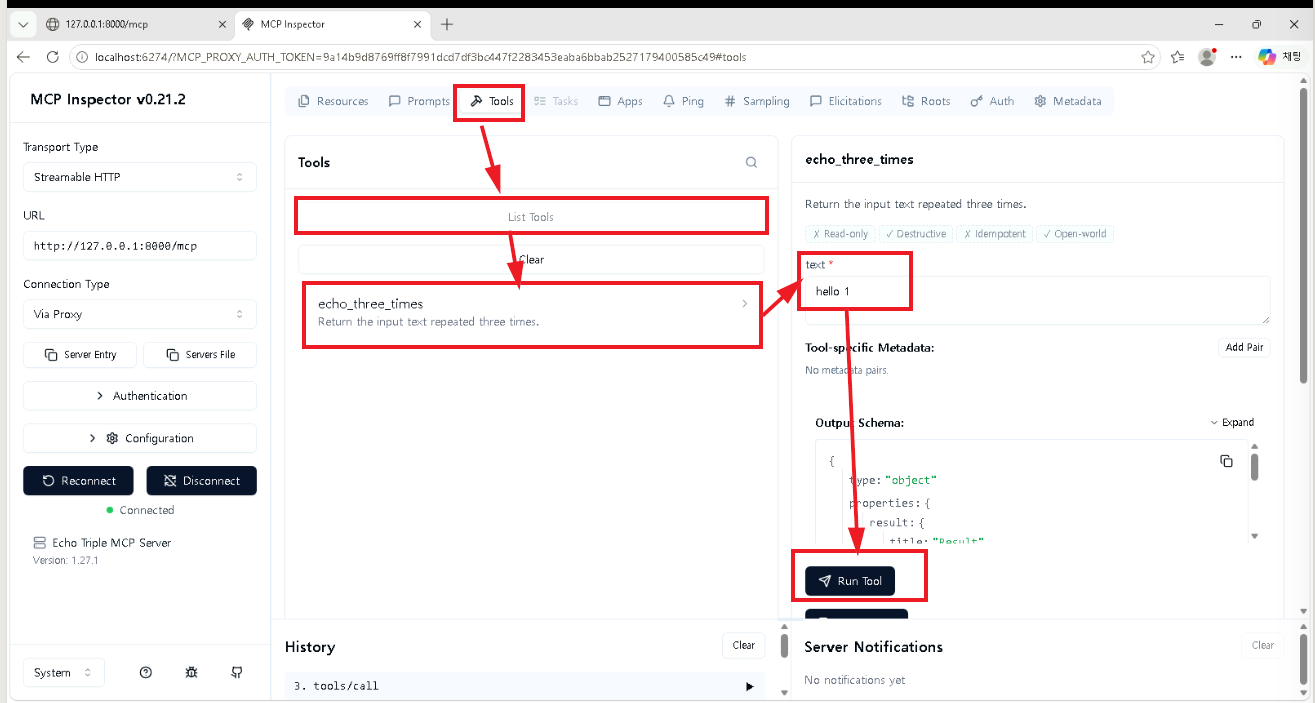Open the System theme dropdown
This screenshot has height=703, width=1315.
coord(63,673)
